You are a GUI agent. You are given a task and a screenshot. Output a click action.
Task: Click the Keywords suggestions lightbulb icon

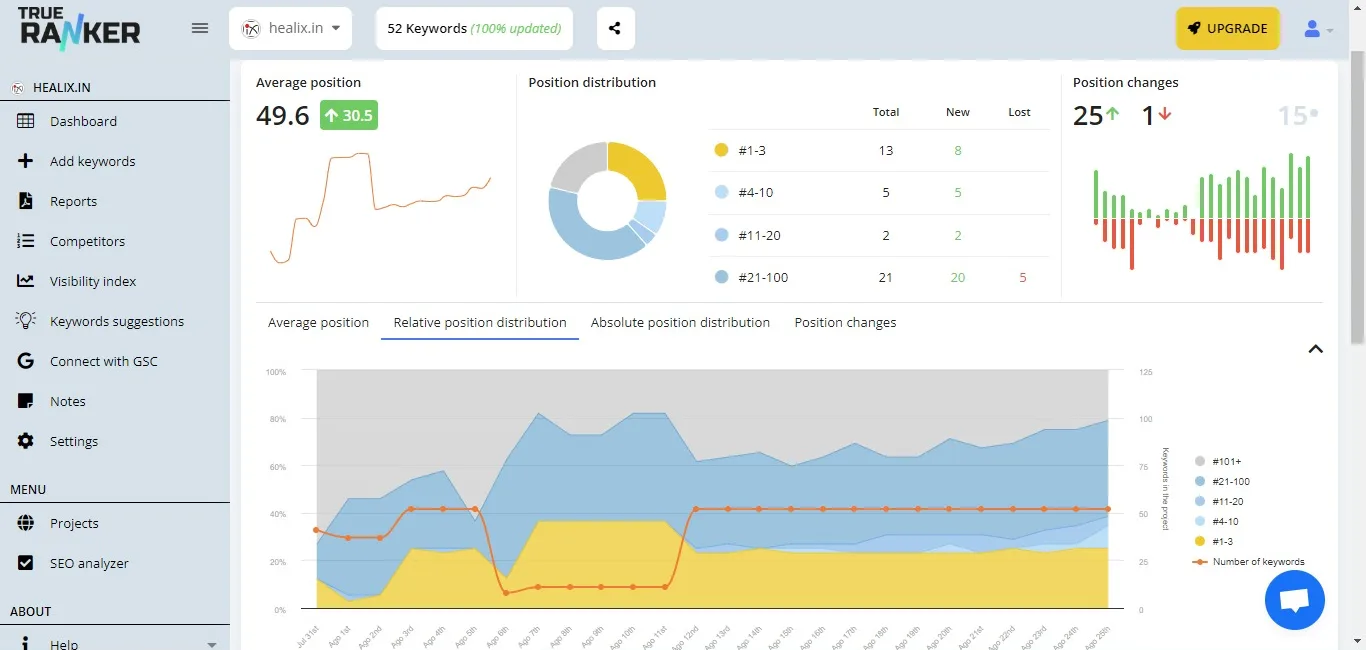(x=26, y=321)
